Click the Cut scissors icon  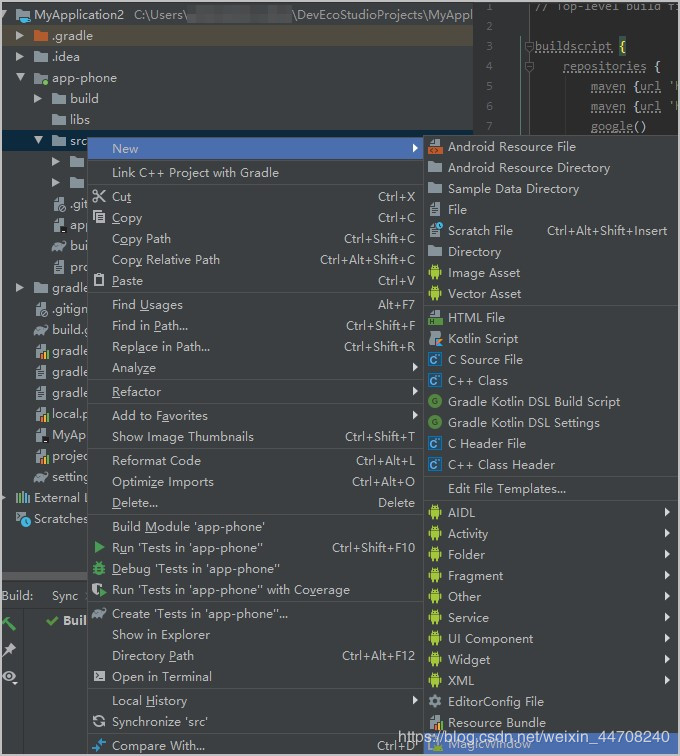click(98, 197)
